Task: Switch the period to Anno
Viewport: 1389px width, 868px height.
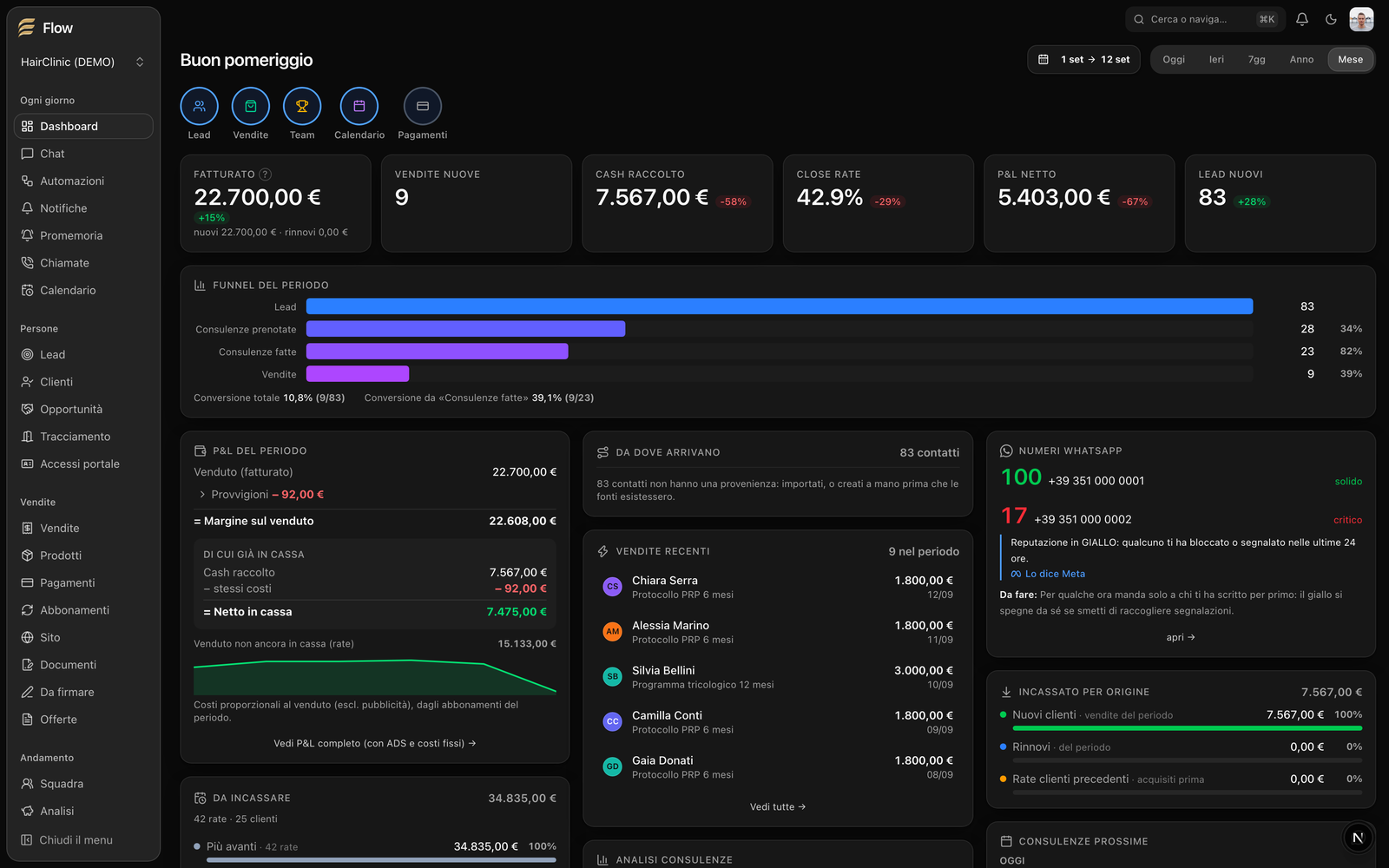Action: point(1301,60)
